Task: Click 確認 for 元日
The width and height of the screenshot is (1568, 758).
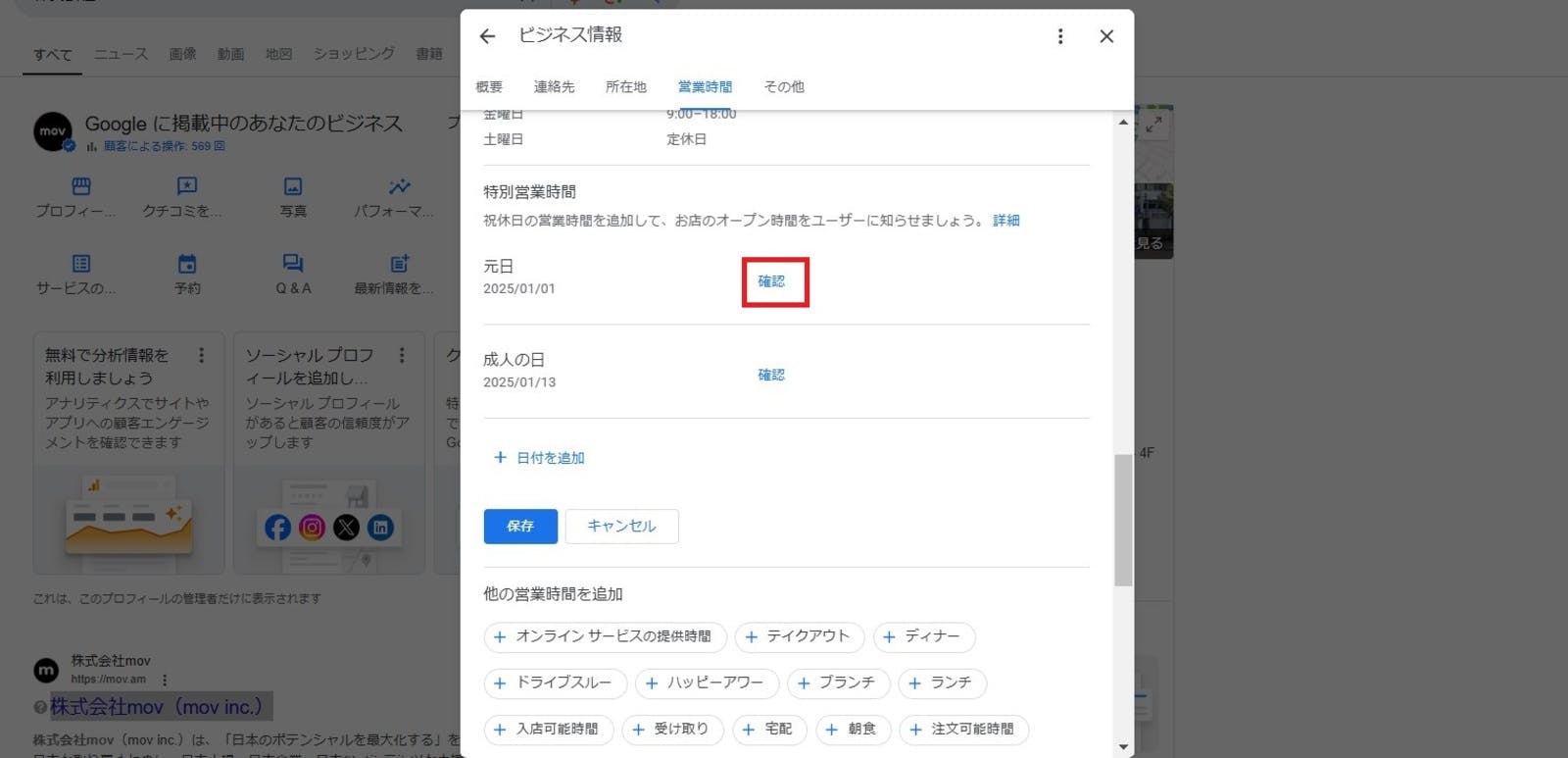Action: (771, 281)
